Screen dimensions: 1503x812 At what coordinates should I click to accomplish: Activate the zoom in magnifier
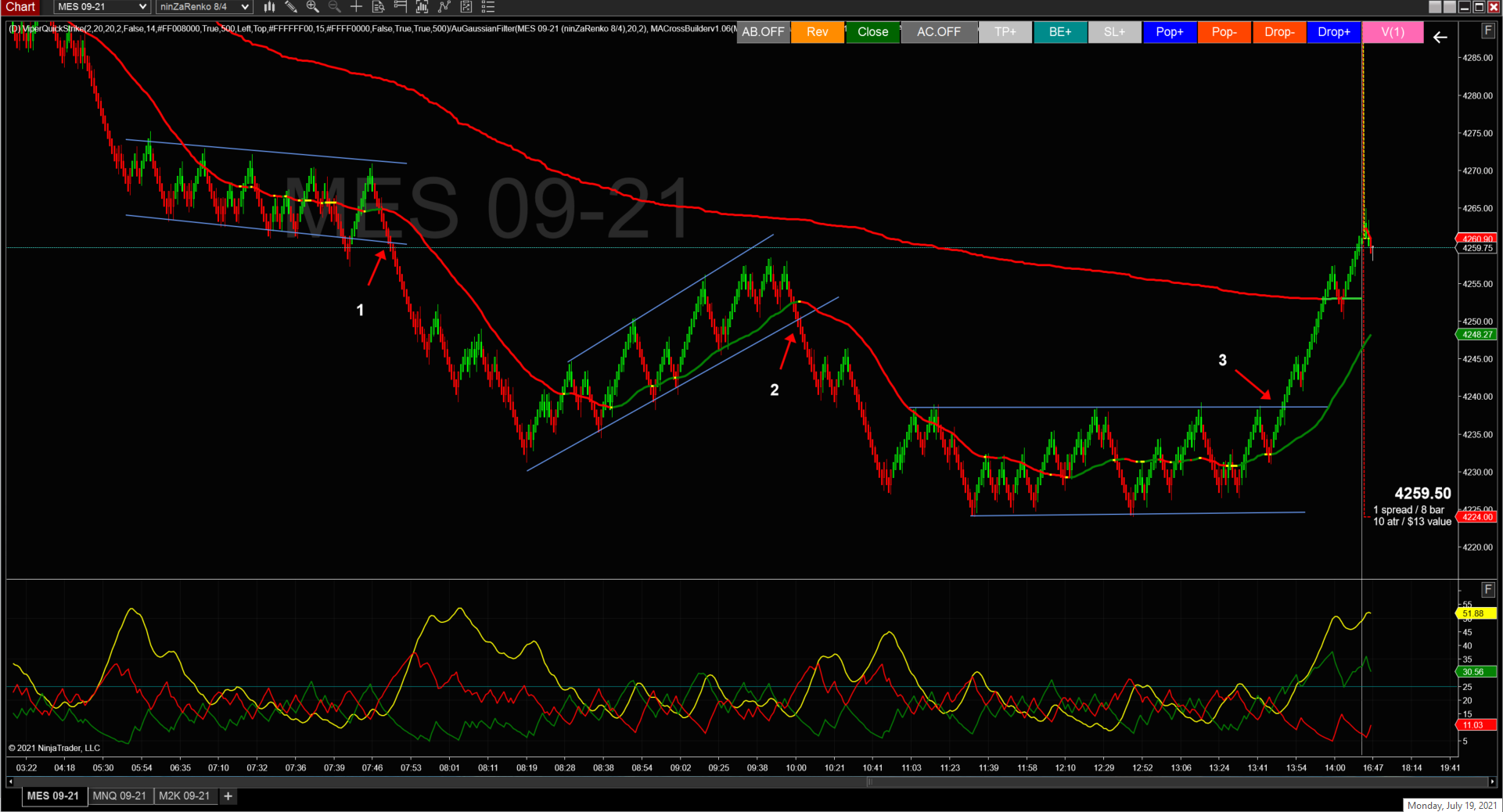point(313,7)
